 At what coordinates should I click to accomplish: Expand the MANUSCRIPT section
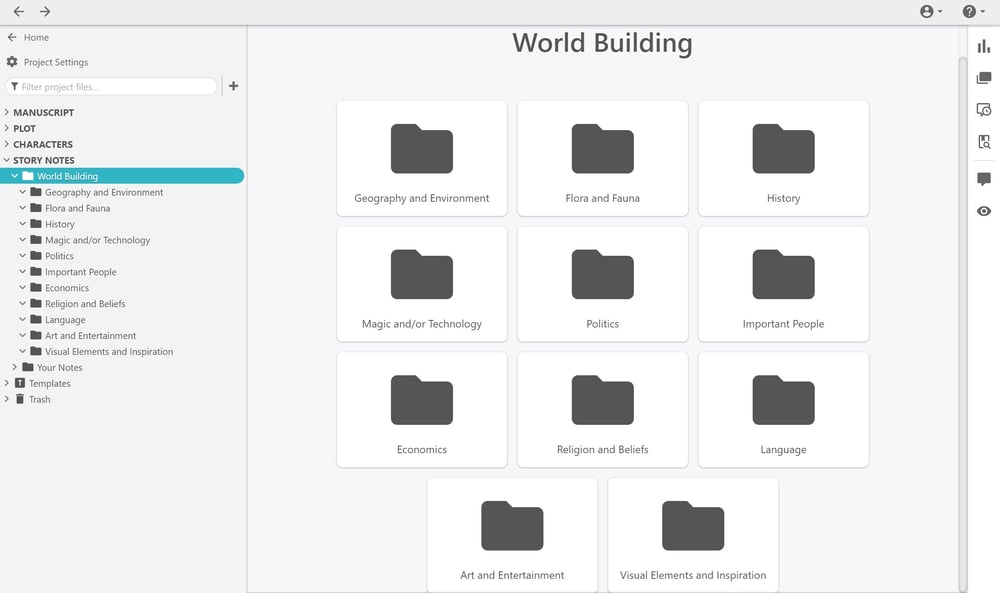coord(7,112)
